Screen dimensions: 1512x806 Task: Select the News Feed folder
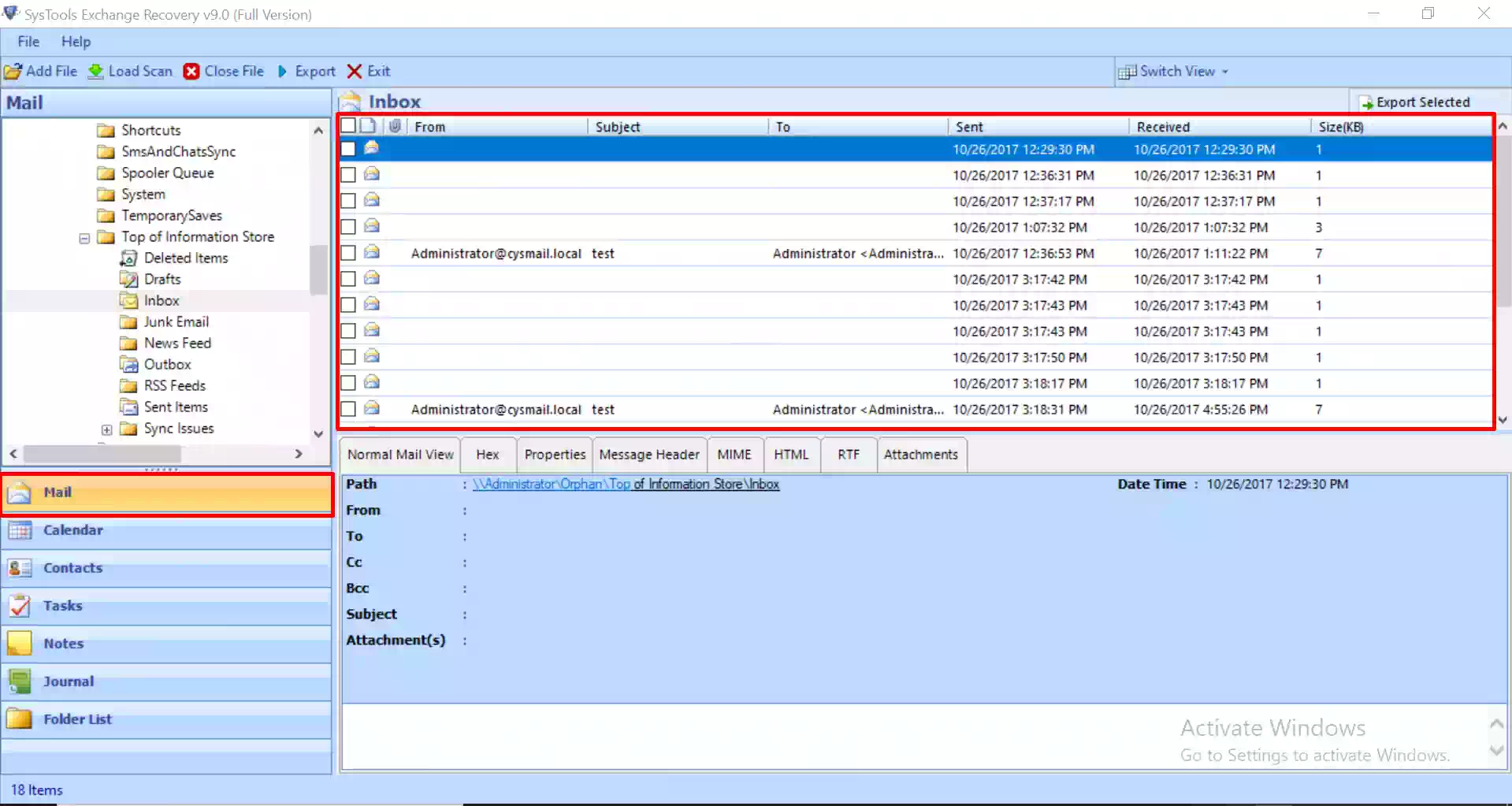click(x=177, y=344)
